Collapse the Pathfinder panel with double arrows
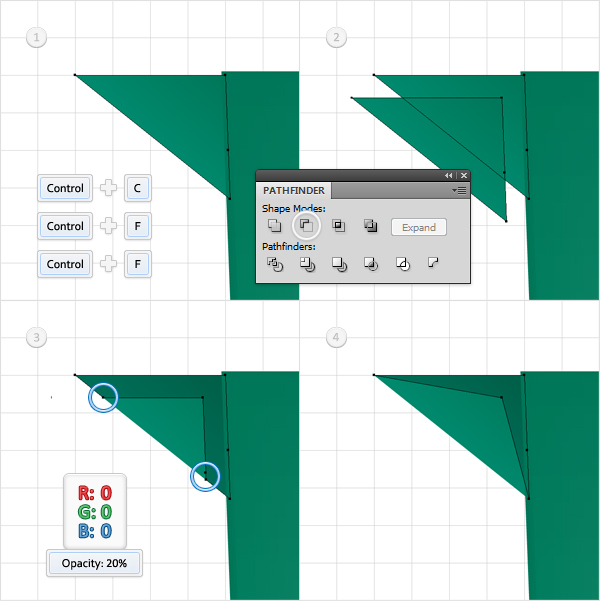Screen dimensions: 600x601 pos(448,176)
